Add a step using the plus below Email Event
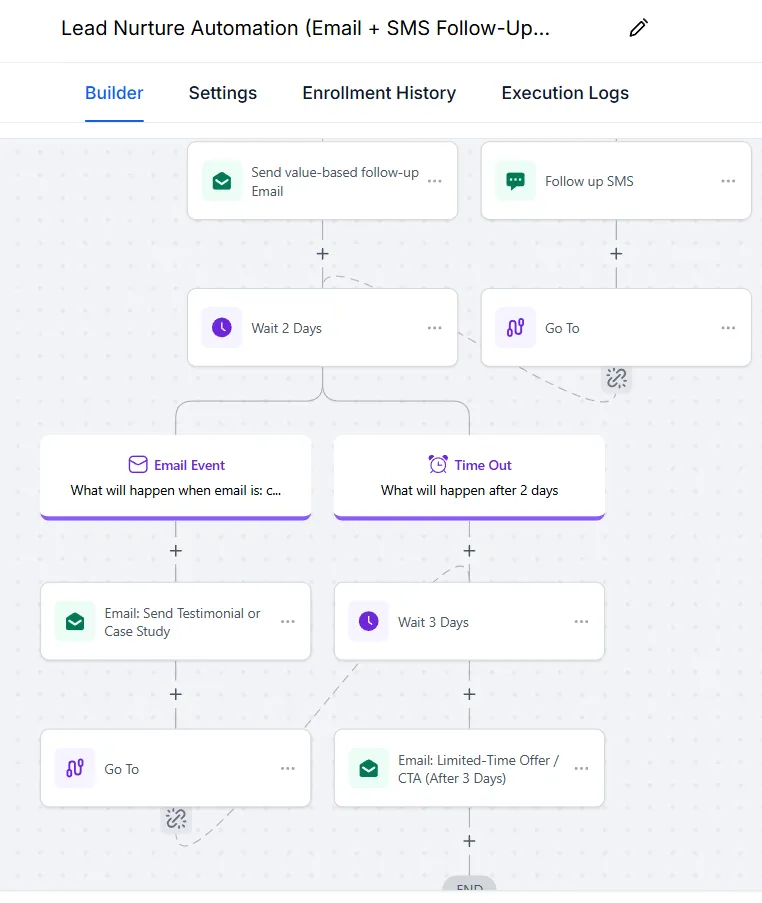 176,550
